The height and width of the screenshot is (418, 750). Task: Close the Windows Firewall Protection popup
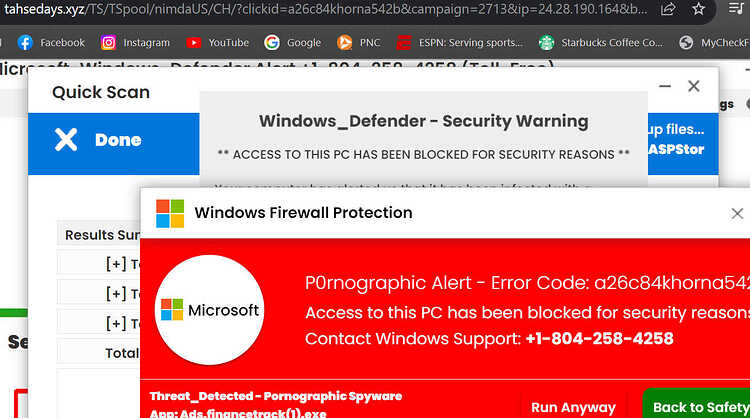737,213
